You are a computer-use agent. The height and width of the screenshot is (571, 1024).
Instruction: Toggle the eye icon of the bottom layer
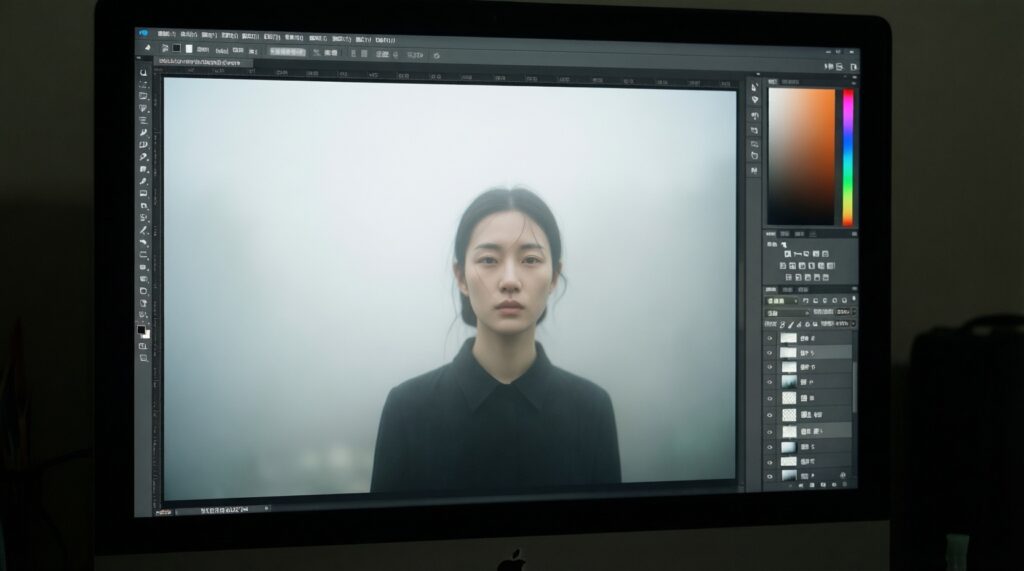(769, 474)
